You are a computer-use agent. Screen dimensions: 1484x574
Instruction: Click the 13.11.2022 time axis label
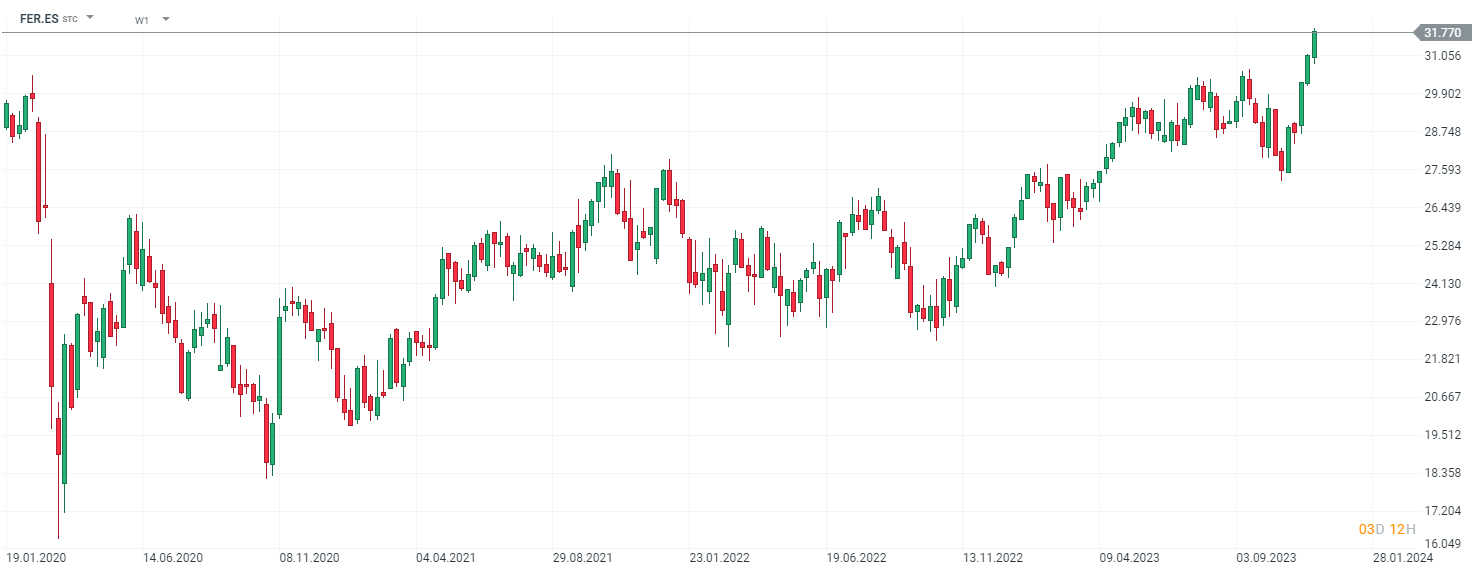point(993,557)
